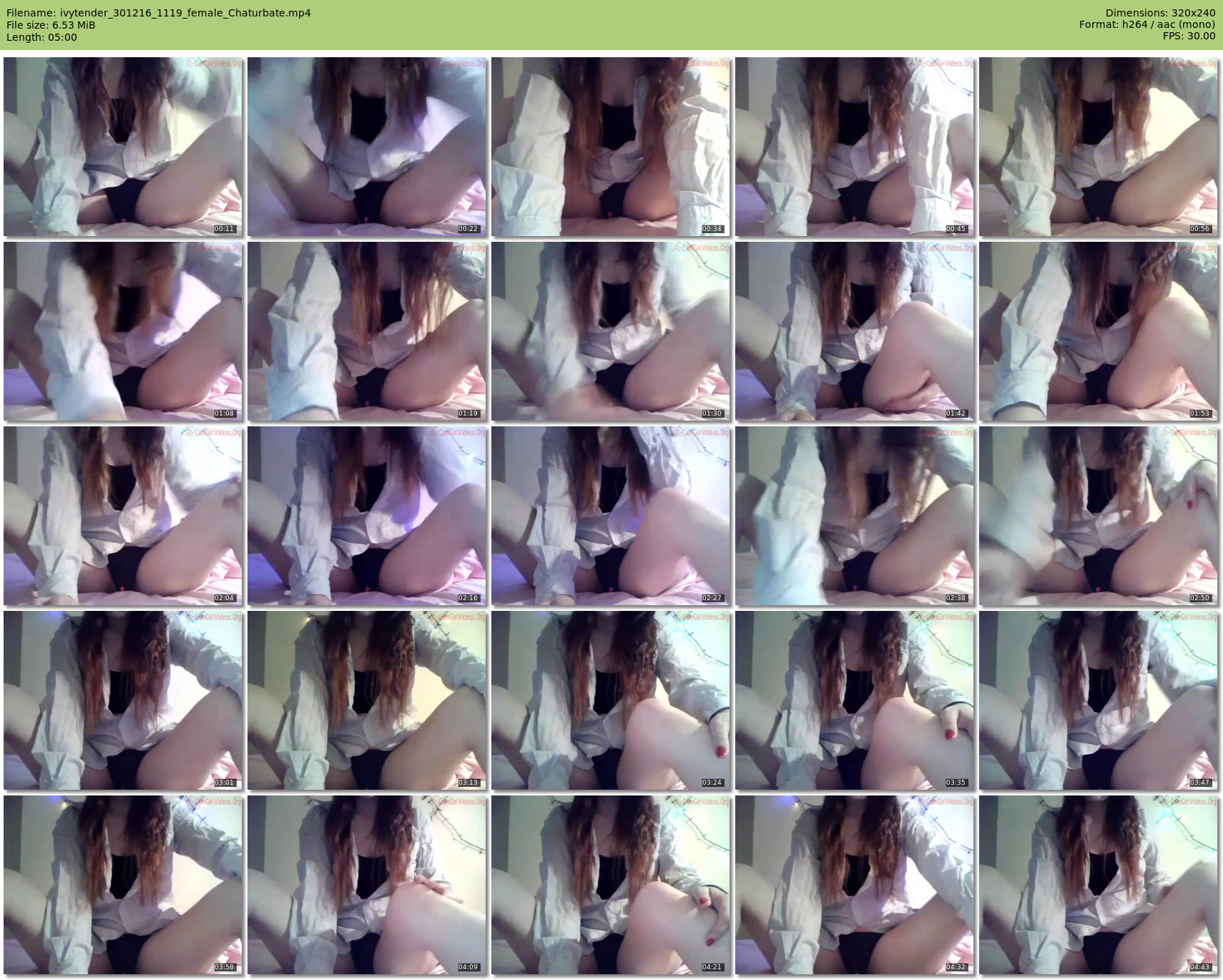This screenshot has width=1223, height=980.
Task: Click the thumbnail labeled 02:27
Action: click(x=611, y=516)
